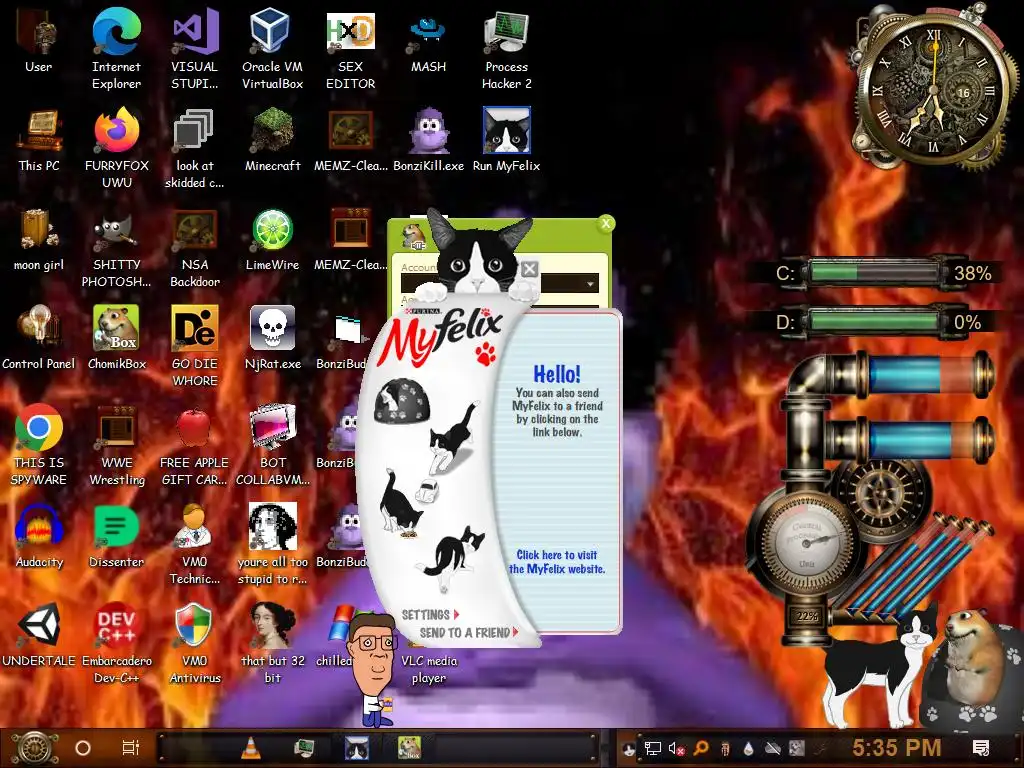Open Dissenter desktop icon
The width and height of the screenshot is (1024, 768).
tap(116, 526)
